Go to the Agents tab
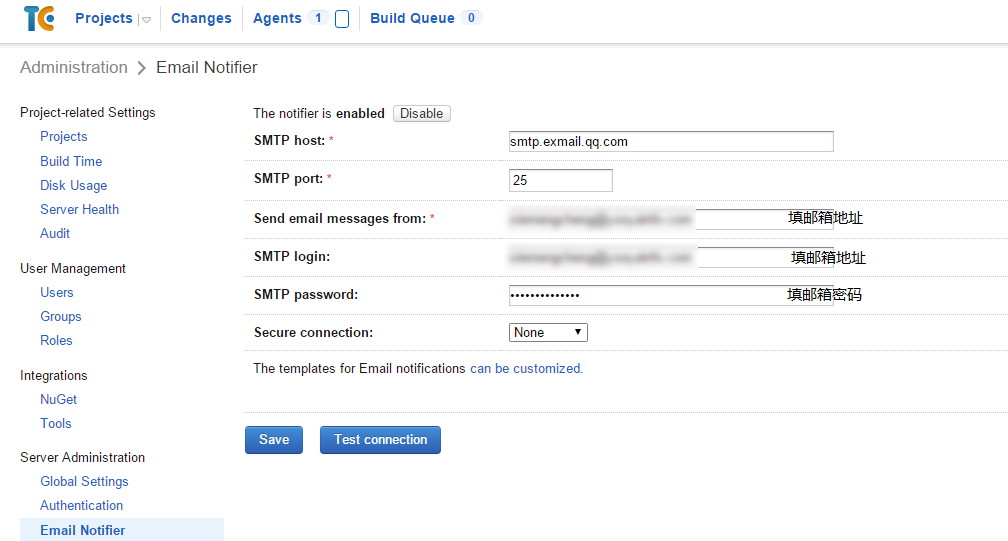This screenshot has height=541, width=1008. click(x=277, y=18)
